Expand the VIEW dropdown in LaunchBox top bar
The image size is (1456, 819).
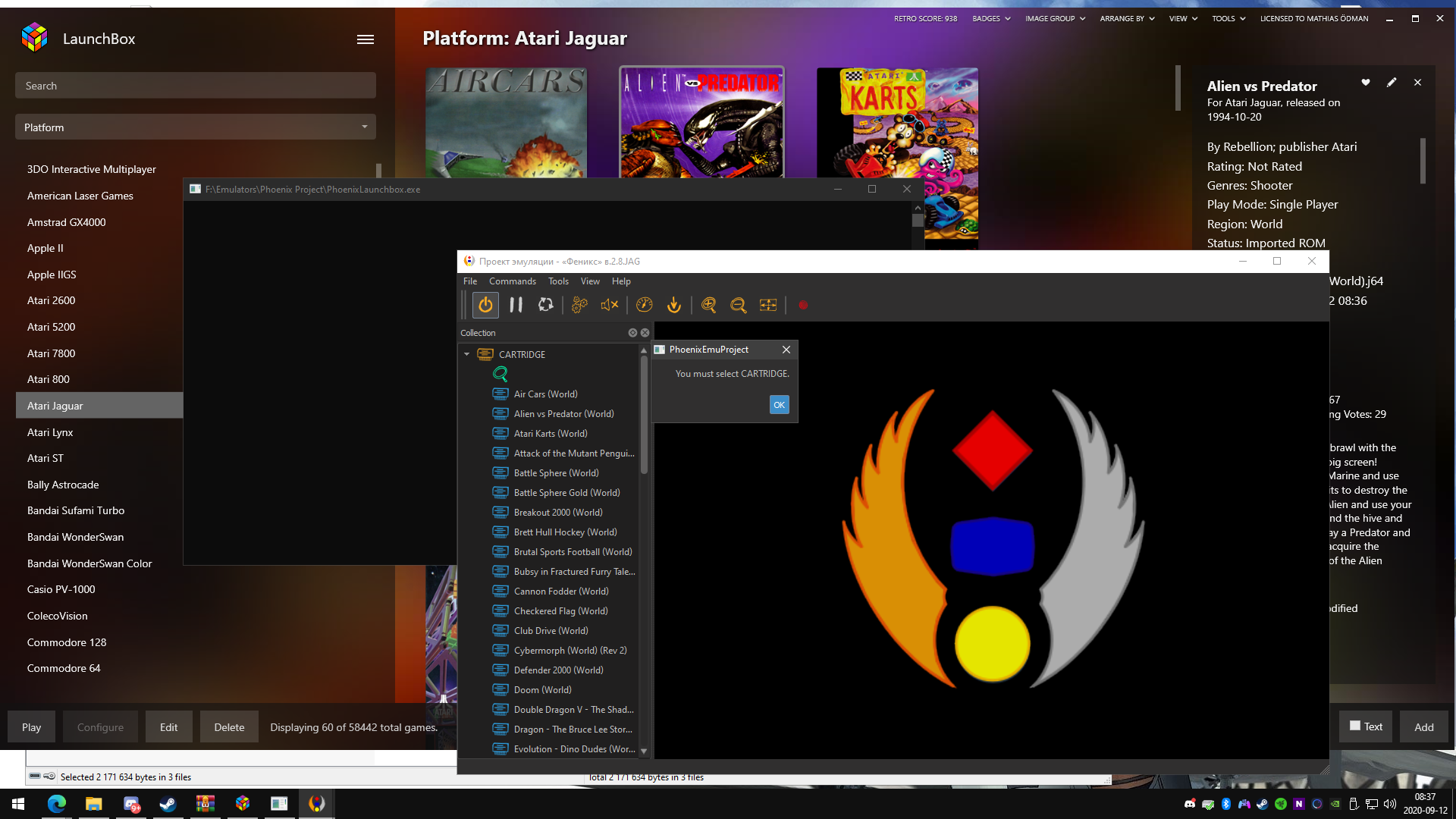coord(1183,18)
